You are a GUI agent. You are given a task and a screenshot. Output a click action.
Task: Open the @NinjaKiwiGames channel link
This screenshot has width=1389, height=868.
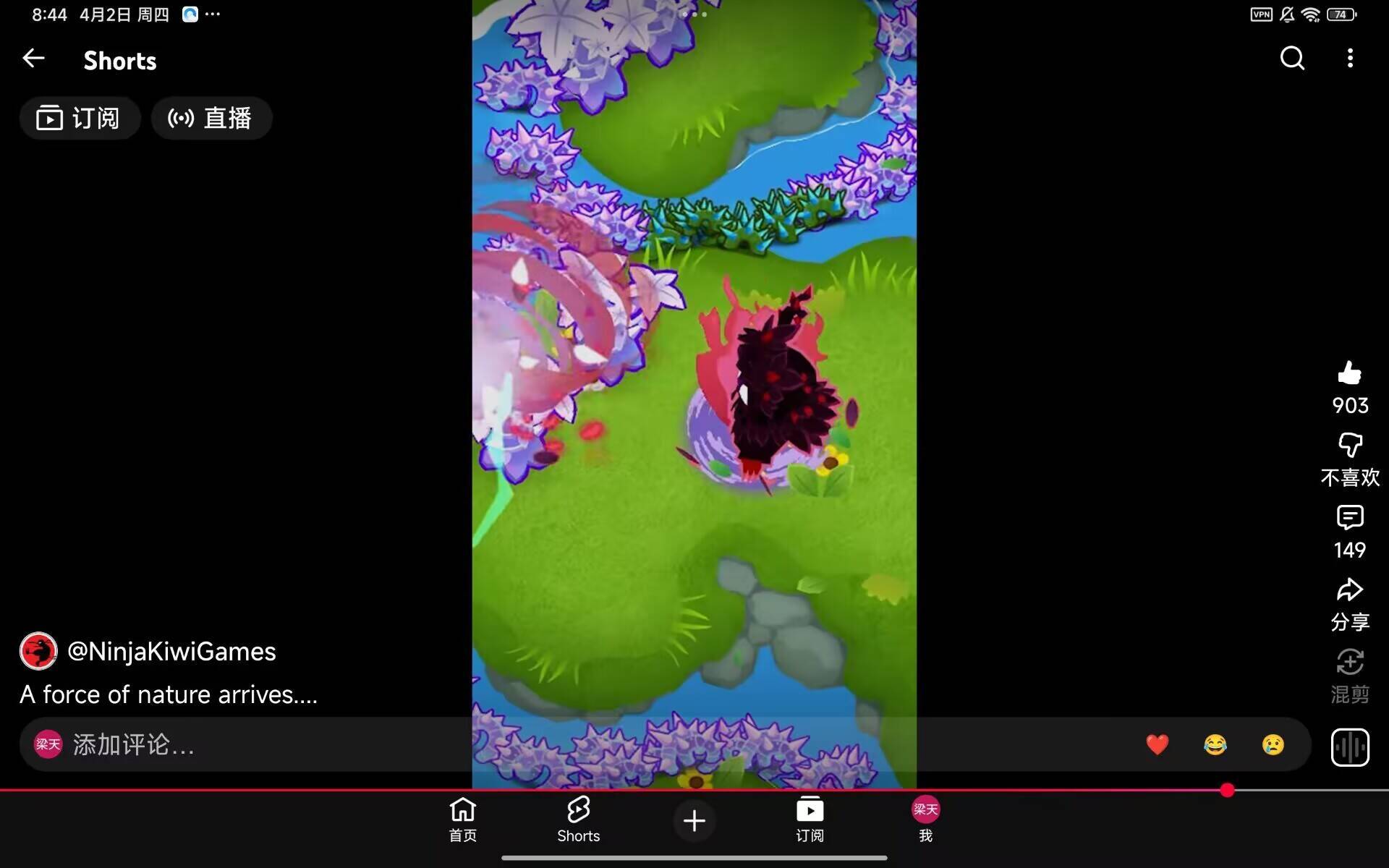coord(171,652)
